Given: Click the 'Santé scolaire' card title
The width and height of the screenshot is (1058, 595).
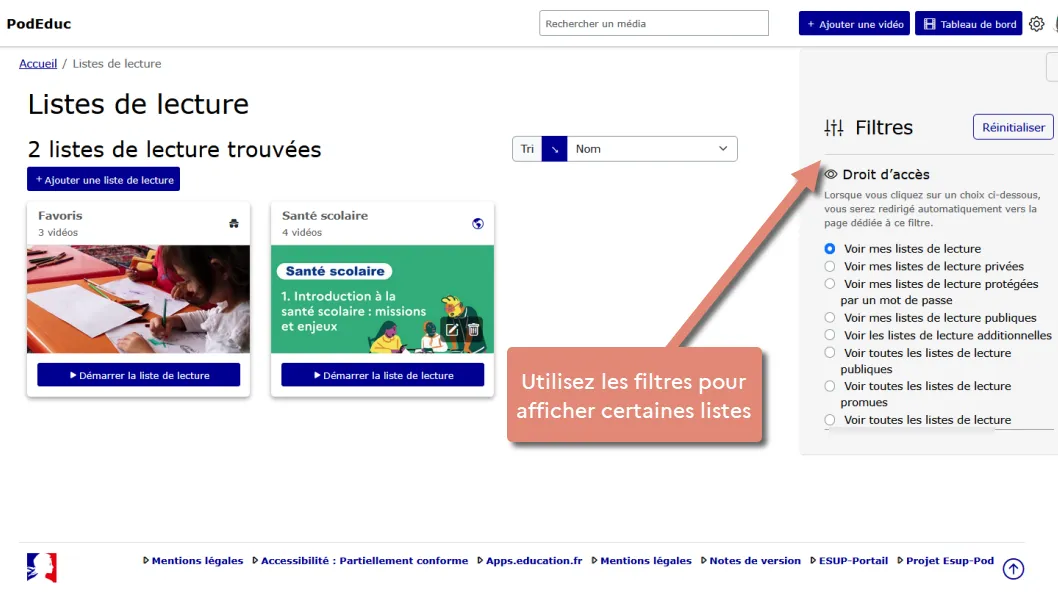Looking at the screenshot, I should point(325,216).
